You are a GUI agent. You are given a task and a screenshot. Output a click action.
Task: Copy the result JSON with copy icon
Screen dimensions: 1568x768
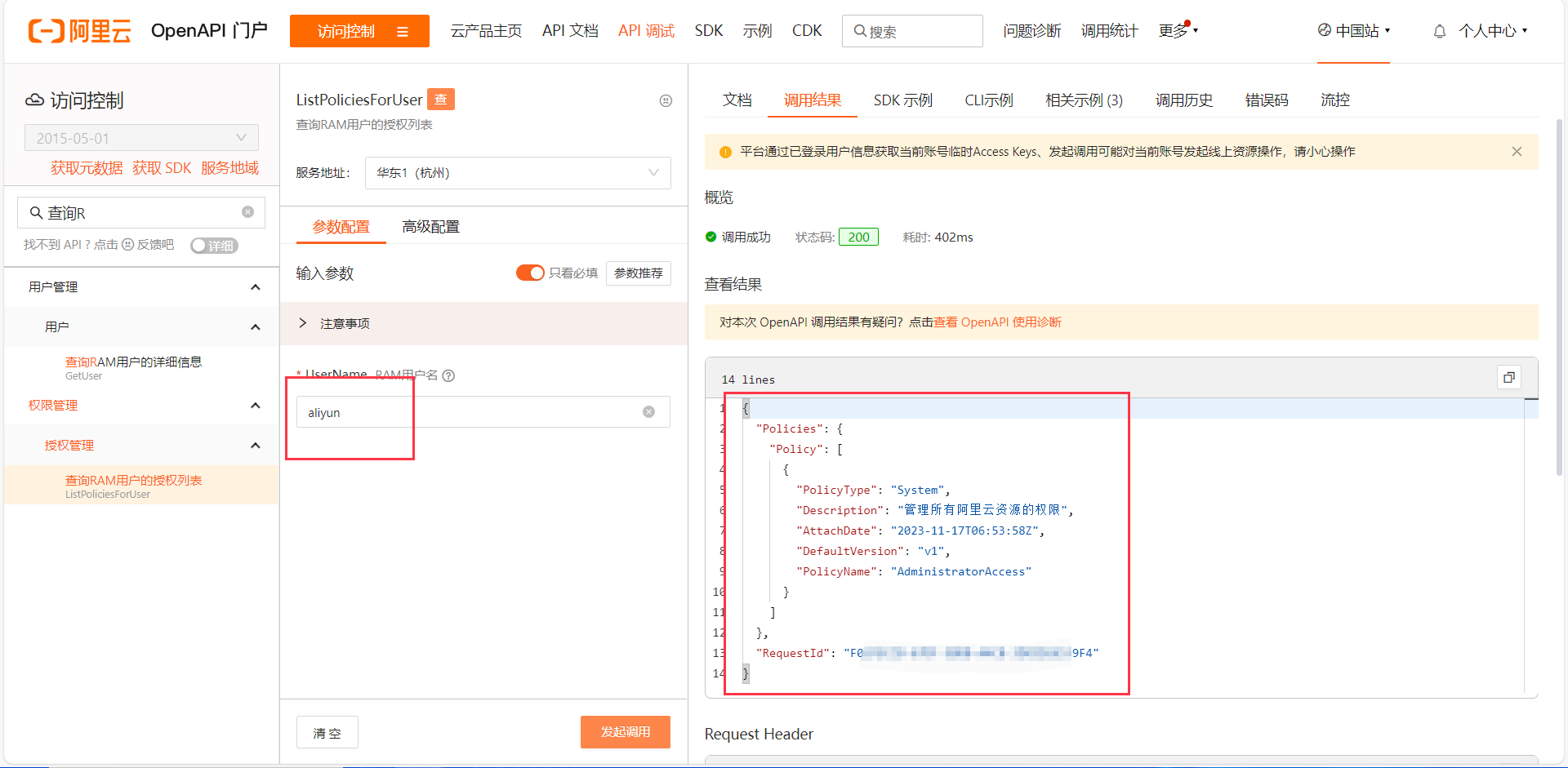1508,377
